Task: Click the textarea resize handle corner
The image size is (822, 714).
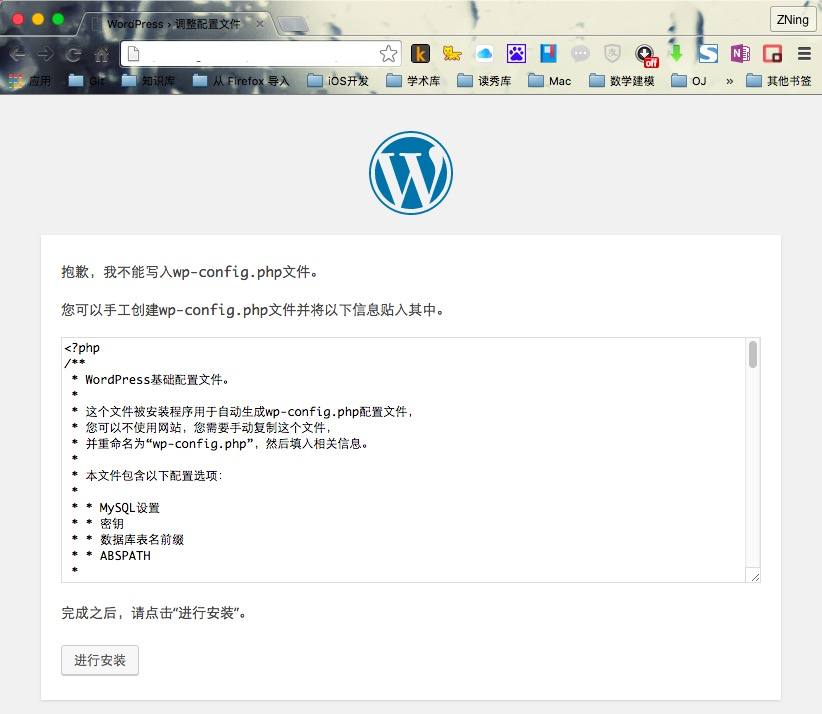Action: click(x=755, y=577)
